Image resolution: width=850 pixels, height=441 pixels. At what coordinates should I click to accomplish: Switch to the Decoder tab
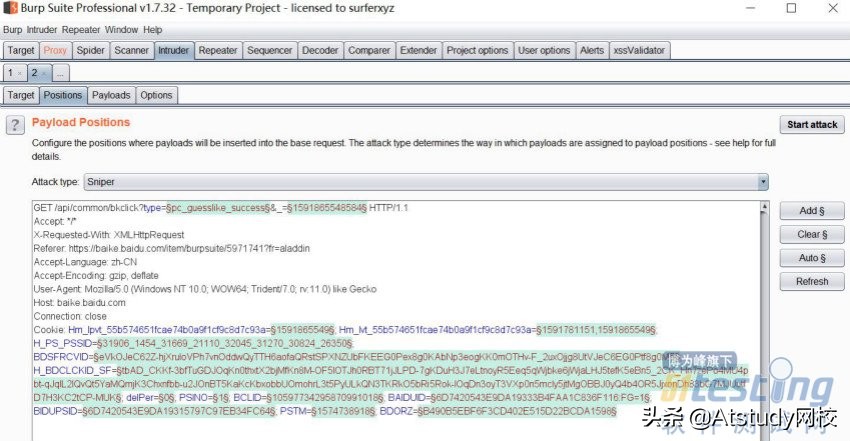click(x=320, y=50)
